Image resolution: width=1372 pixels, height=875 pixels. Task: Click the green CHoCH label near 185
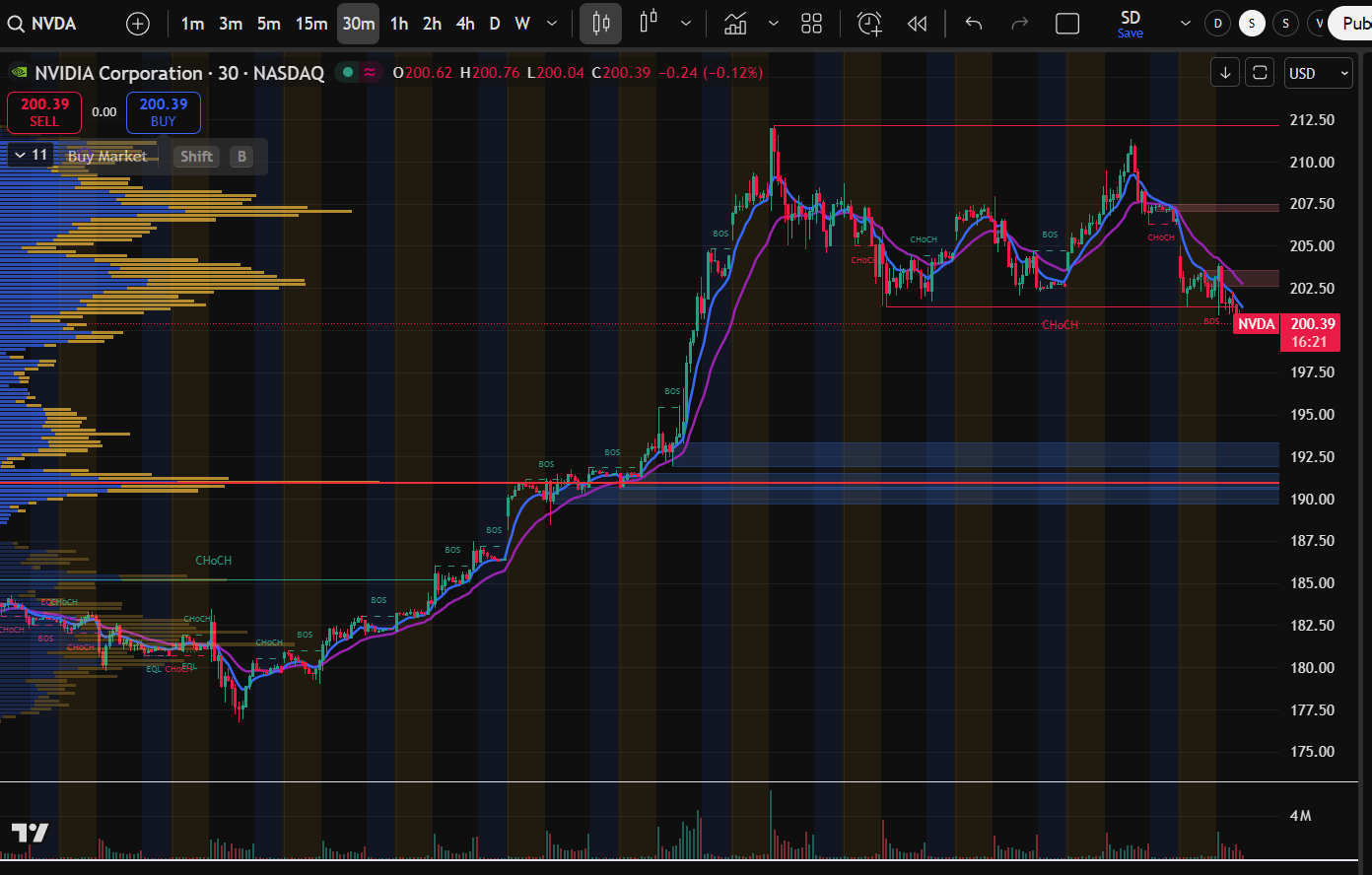click(x=214, y=561)
